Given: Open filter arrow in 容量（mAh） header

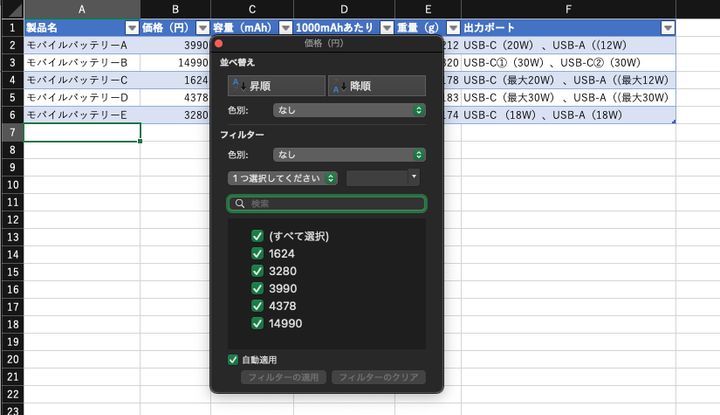Looking at the screenshot, I should click(x=286, y=28).
